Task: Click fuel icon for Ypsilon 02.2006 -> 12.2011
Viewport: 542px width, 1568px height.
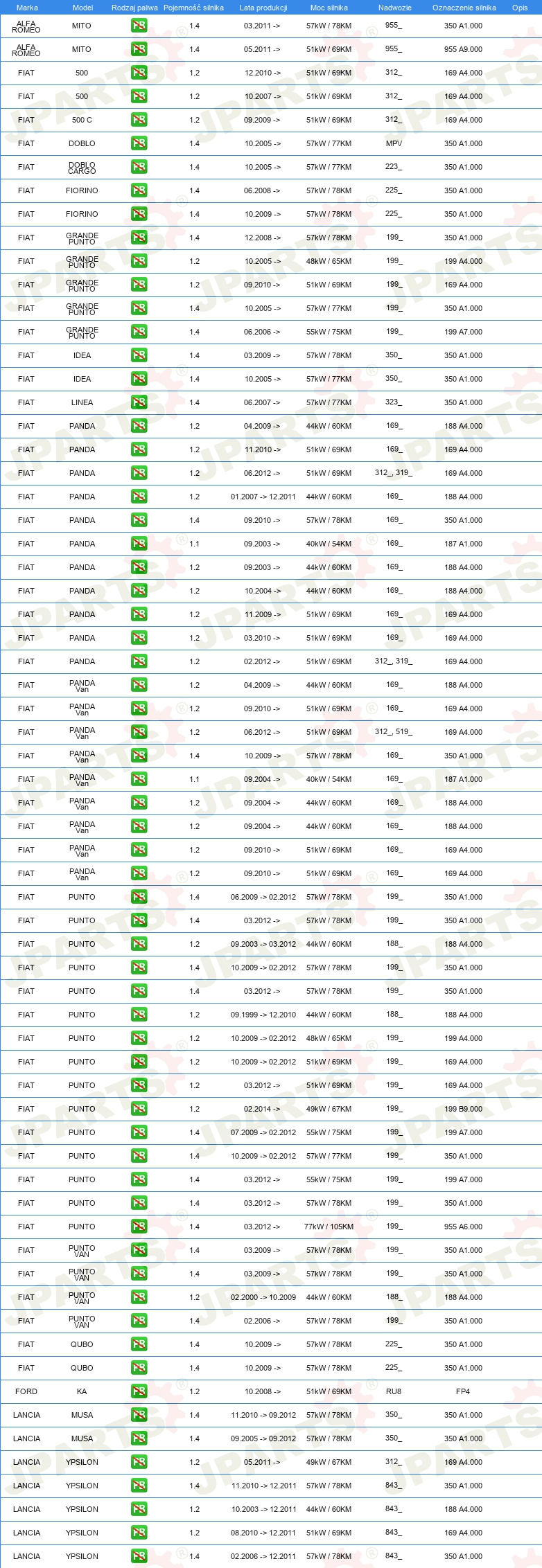Action: pyautogui.click(x=139, y=1556)
